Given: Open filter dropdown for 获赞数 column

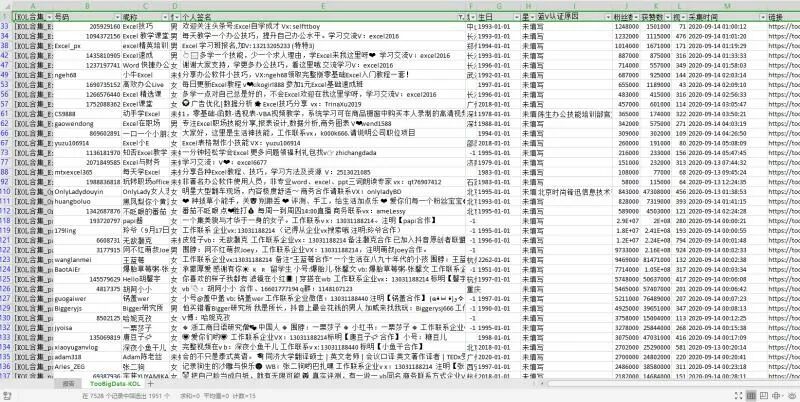Looking at the screenshot, I should click(x=667, y=17).
